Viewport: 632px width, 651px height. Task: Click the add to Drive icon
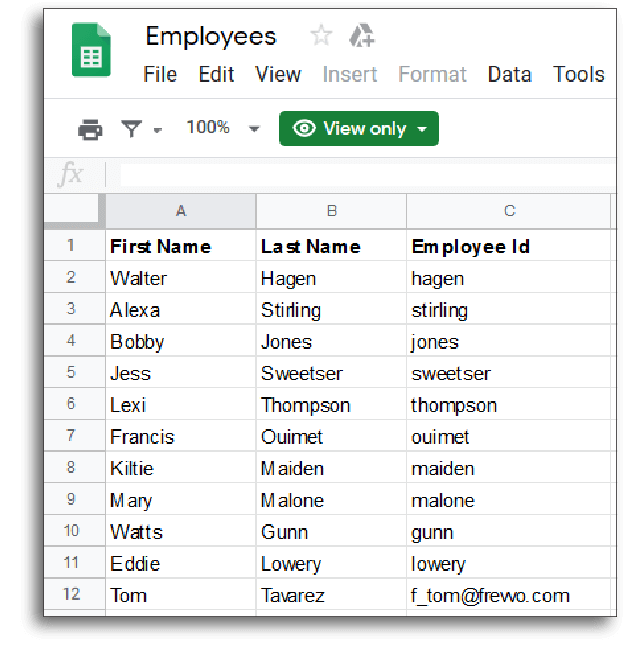[x=362, y=35]
